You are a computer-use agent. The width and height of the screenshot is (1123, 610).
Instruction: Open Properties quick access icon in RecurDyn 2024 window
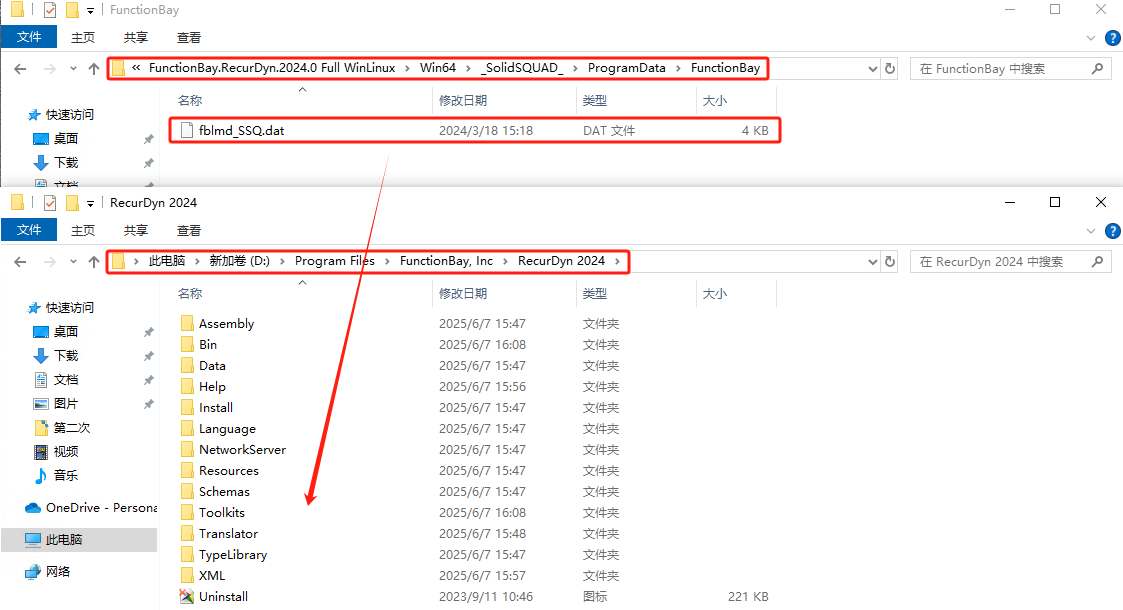pos(49,203)
